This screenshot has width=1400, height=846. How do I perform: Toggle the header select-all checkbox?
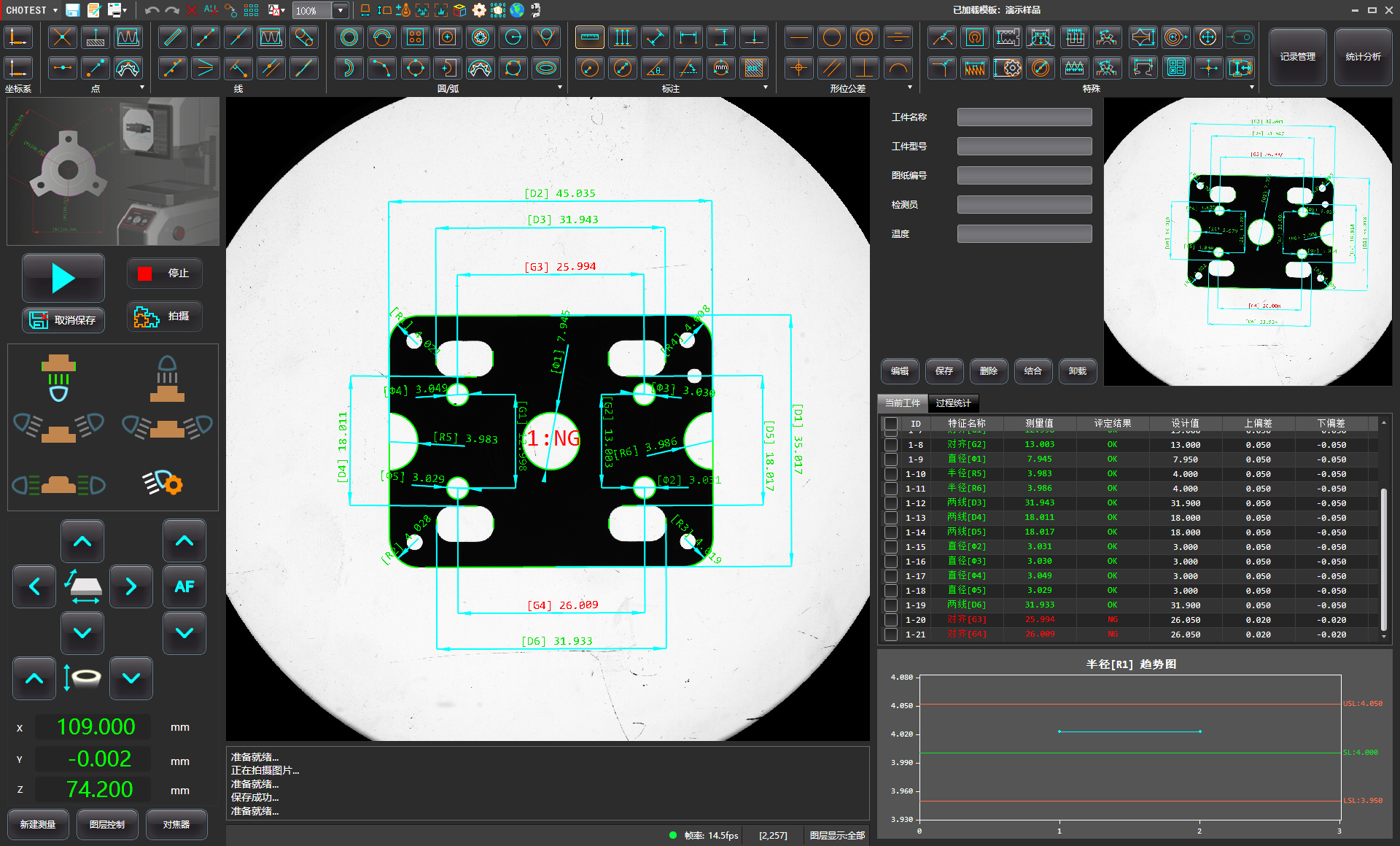890,424
